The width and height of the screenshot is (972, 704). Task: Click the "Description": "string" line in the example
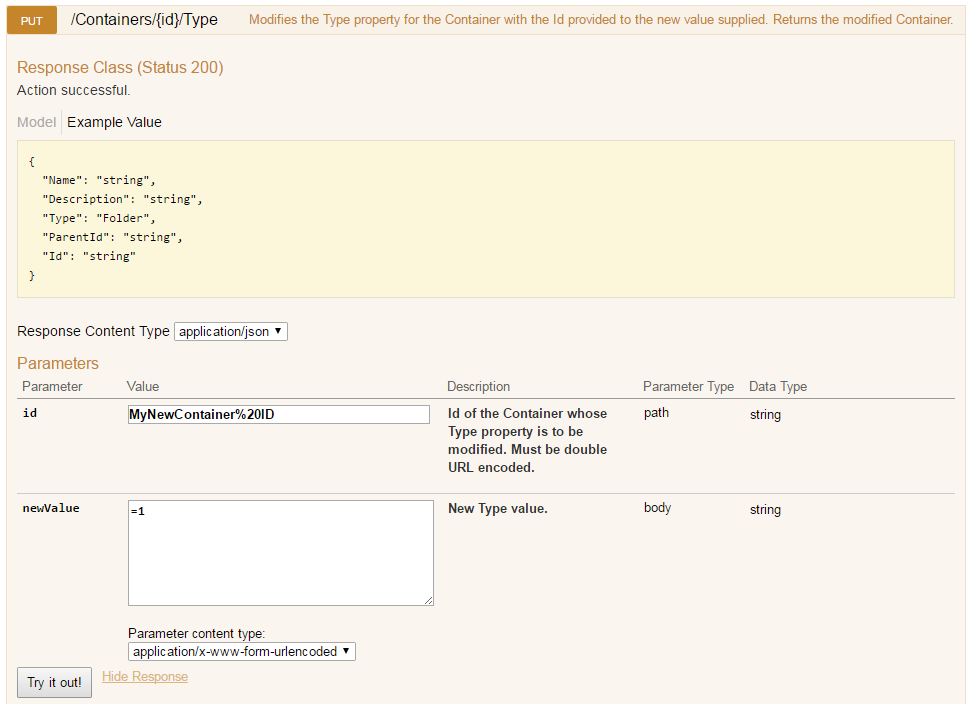122,199
